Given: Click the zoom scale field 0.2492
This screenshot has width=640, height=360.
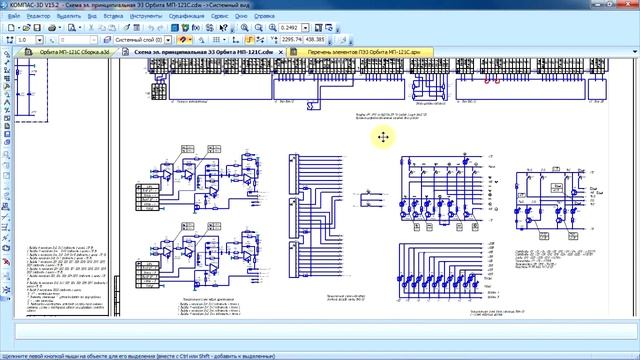Looking at the screenshot, I should [x=290, y=28].
